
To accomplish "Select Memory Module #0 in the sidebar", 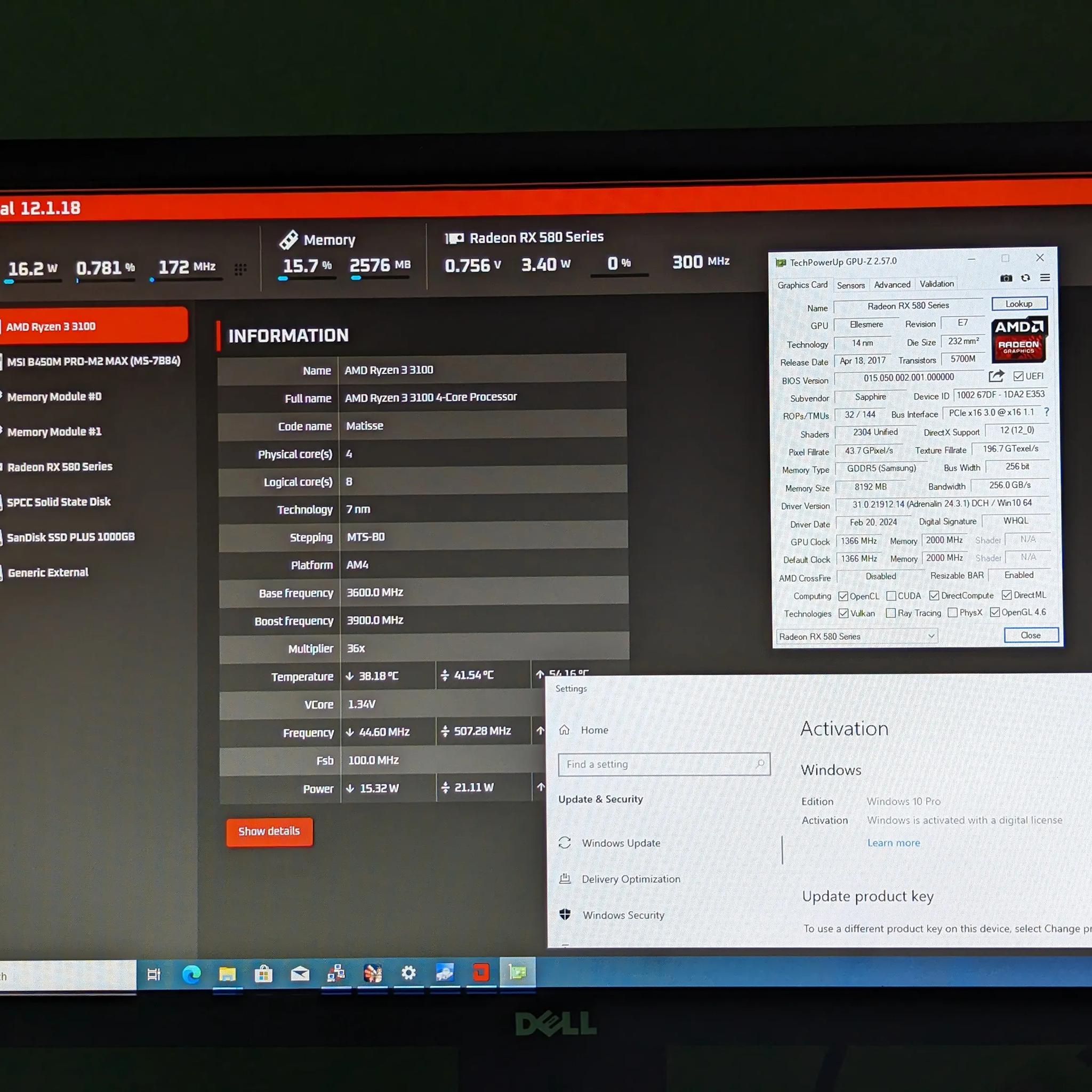I will pos(54,397).
